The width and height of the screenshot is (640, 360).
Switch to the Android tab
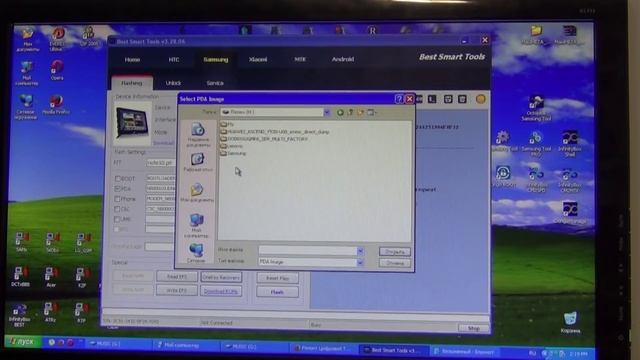point(343,60)
